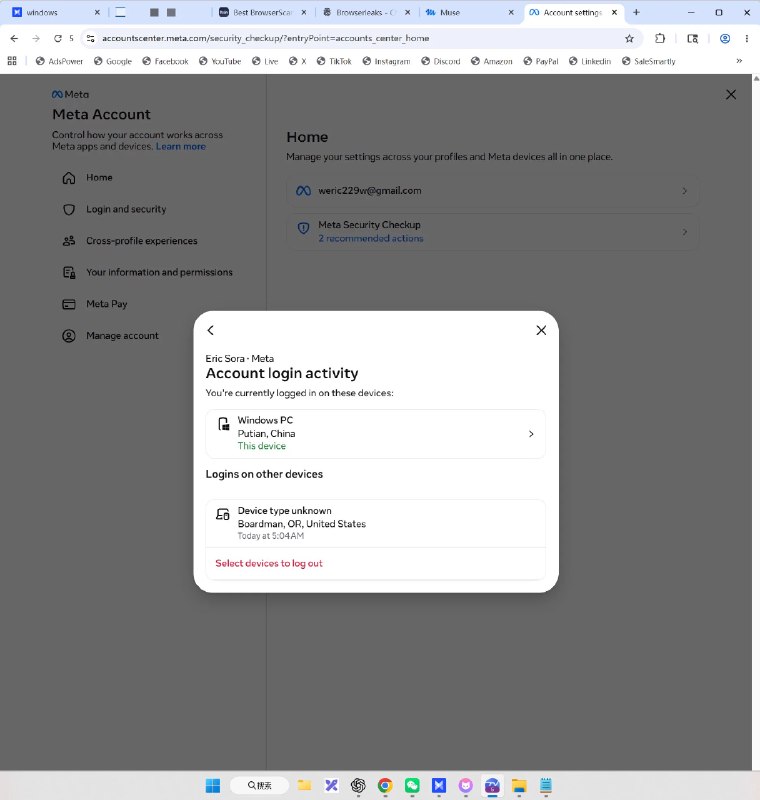The image size is (760, 800).
Task: Open Meta Security Checkup card
Action: click(492, 232)
